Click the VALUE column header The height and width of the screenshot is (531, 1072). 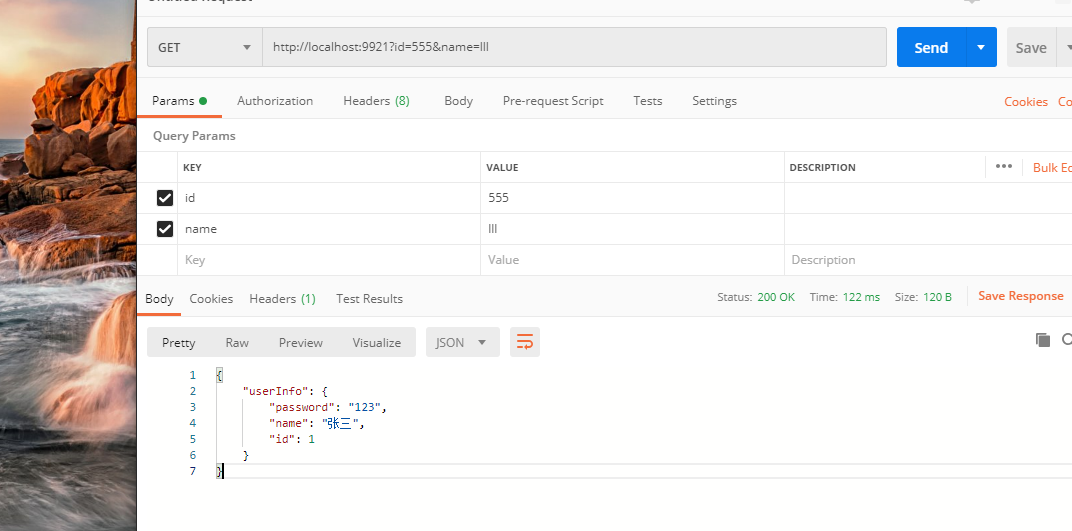click(x=502, y=167)
